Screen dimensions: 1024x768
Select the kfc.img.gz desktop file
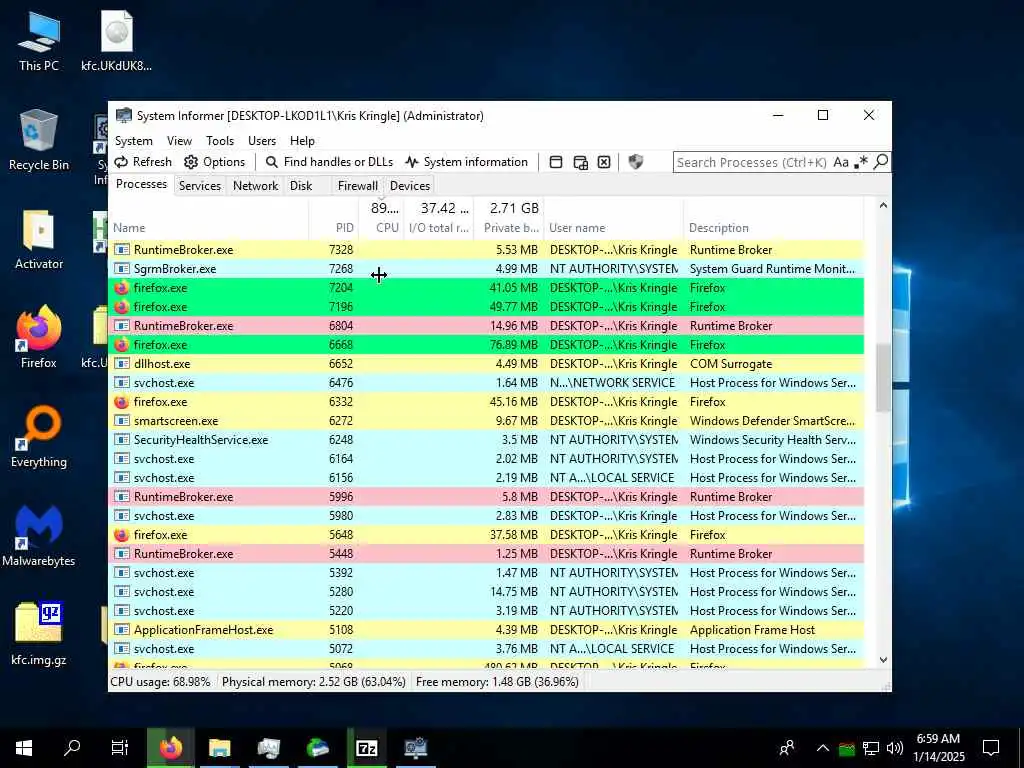click(39, 633)
